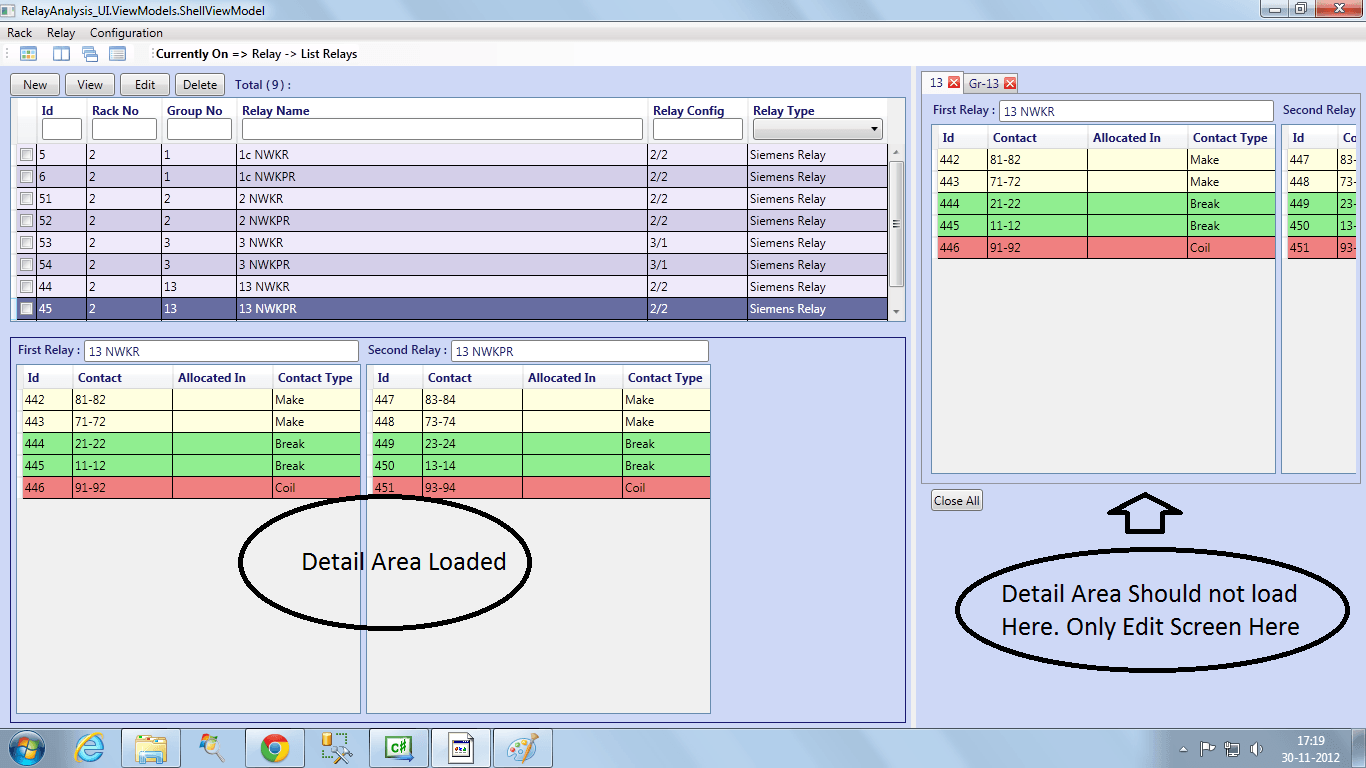Tick the checkbox for relay Id 44

(x=26, y=287)
